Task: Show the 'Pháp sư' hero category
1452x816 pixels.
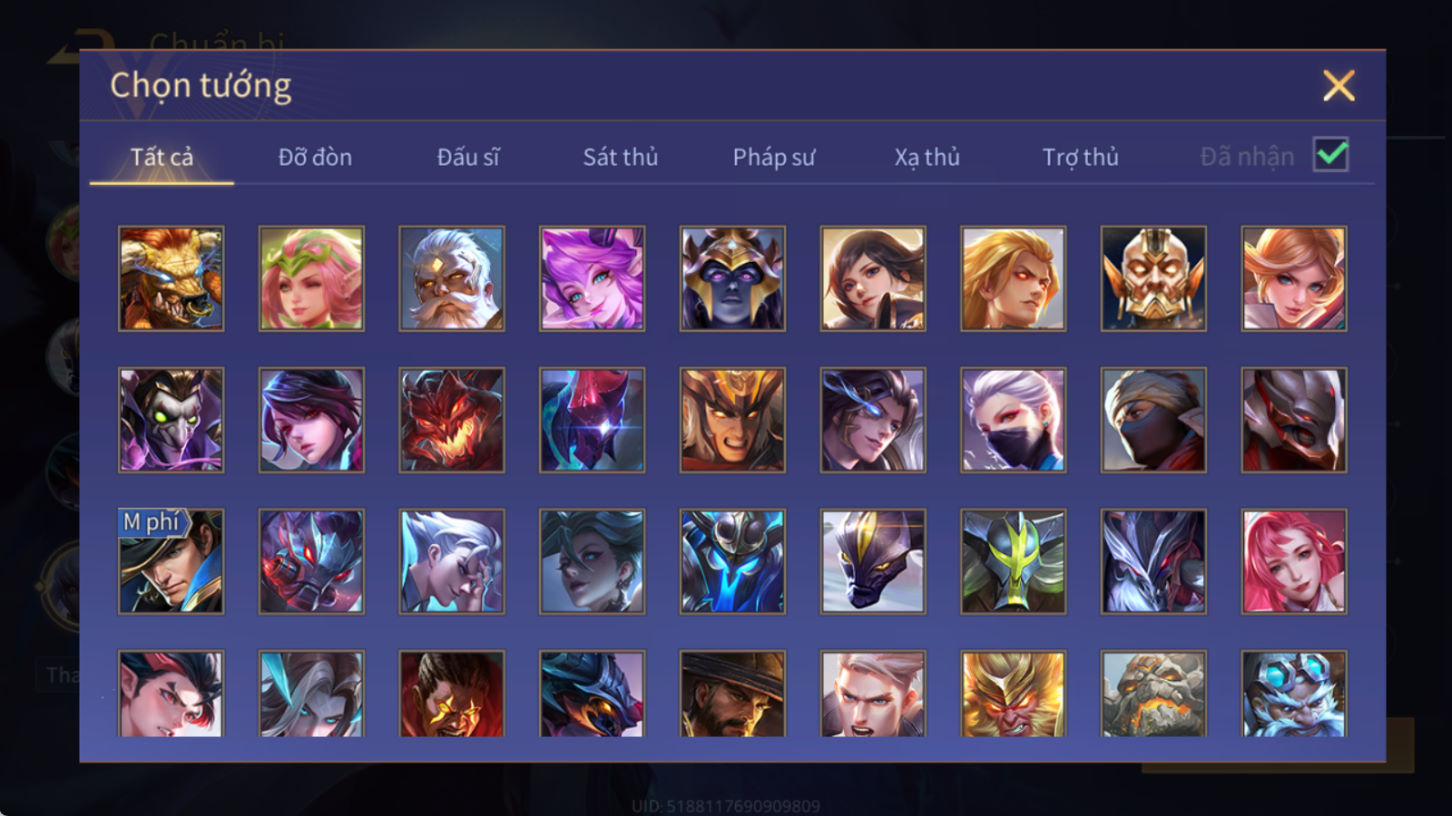Action: 774,157
